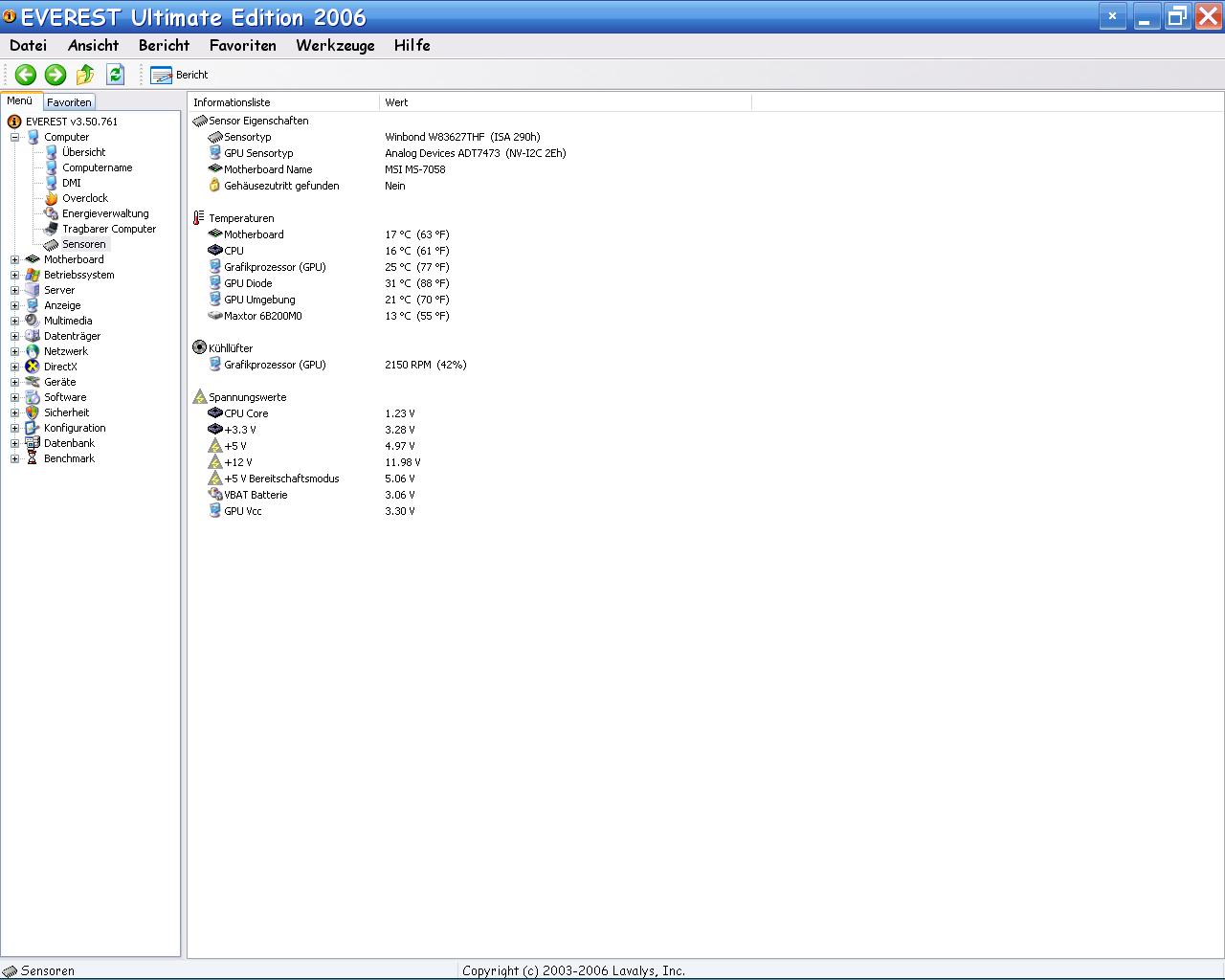Click the Kühllüfter fan icon
1225x980 pixels.
pyautogui.click(x=199, y=347)
